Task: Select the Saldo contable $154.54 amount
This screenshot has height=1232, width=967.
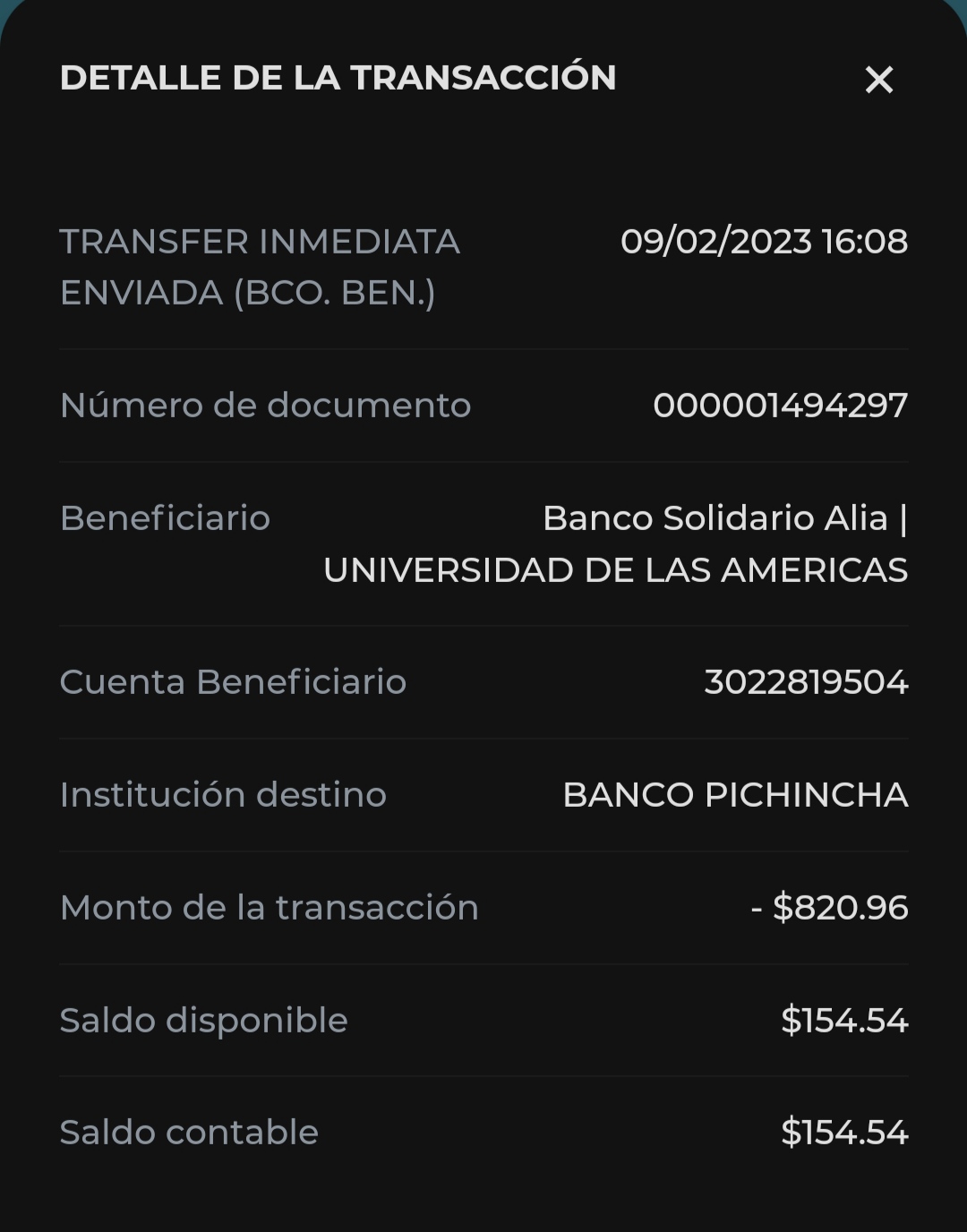Action: 844,1133
